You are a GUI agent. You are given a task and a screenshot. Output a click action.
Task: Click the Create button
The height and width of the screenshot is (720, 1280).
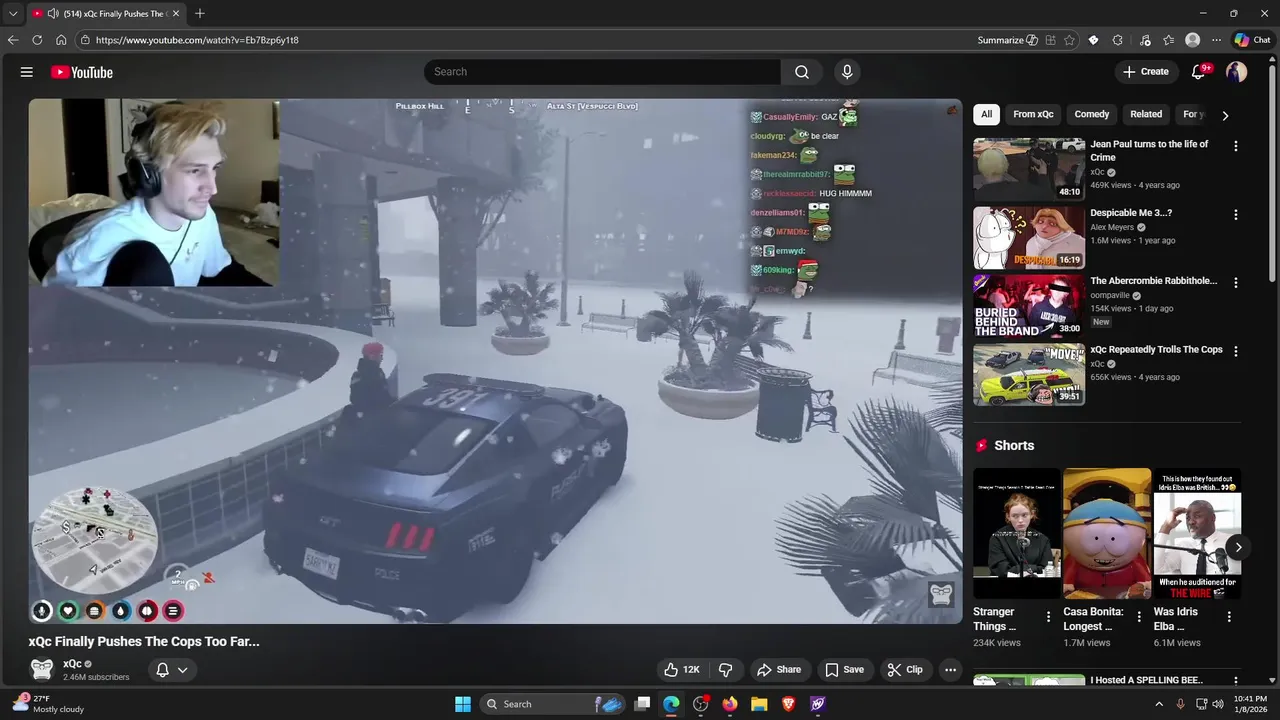click(1146, 72)
